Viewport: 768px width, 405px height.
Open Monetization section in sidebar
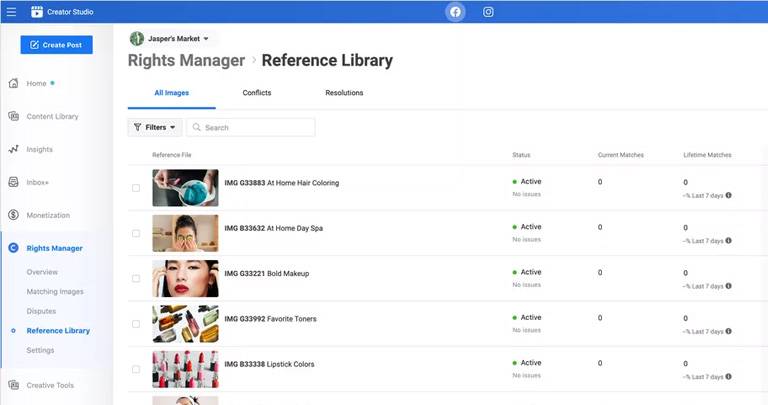click(50, 215)
